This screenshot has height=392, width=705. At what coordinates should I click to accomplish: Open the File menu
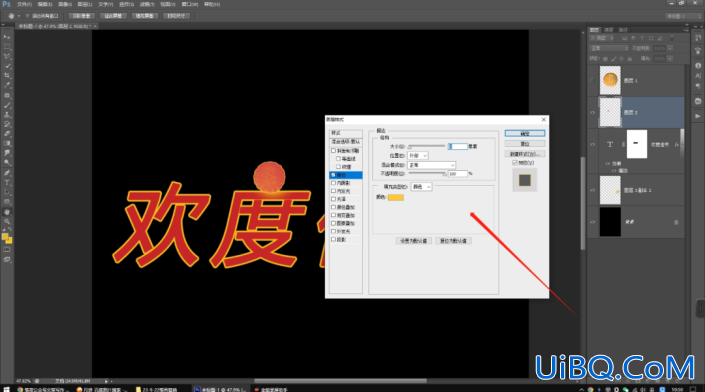click(24, 4)
